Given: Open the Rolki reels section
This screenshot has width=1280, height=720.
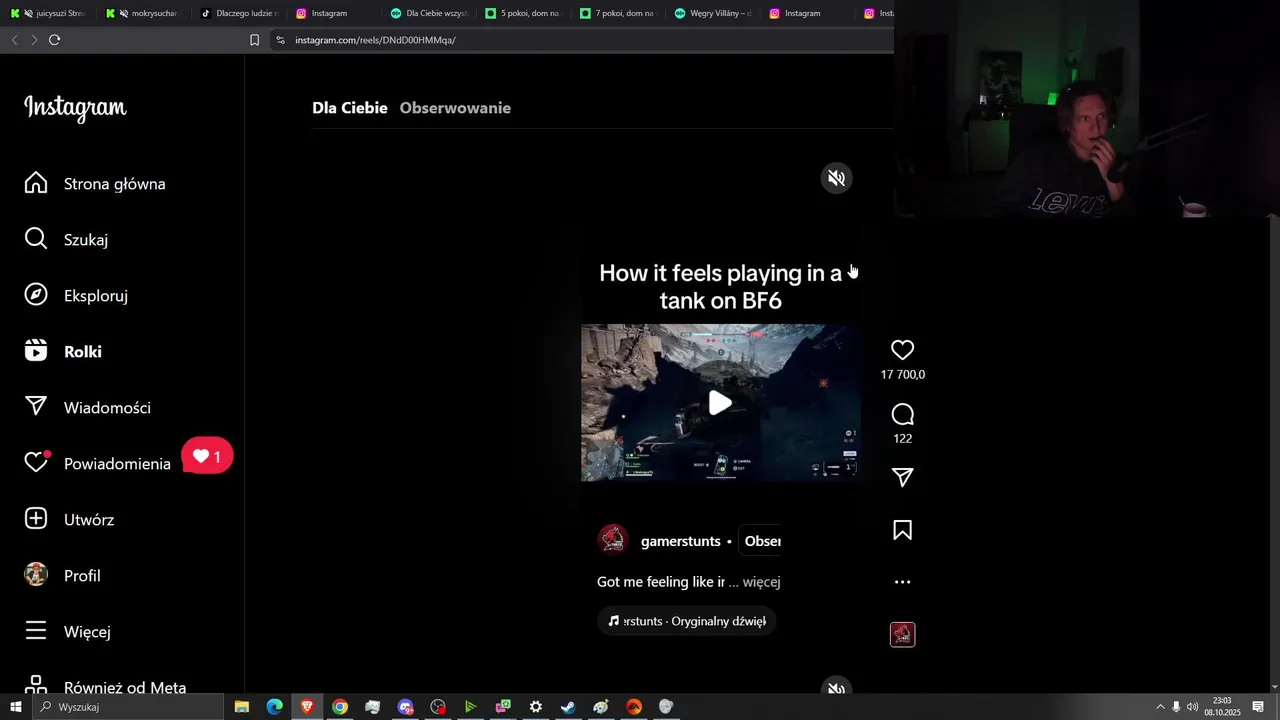Looking at the screenshot, I should [63, 352].
